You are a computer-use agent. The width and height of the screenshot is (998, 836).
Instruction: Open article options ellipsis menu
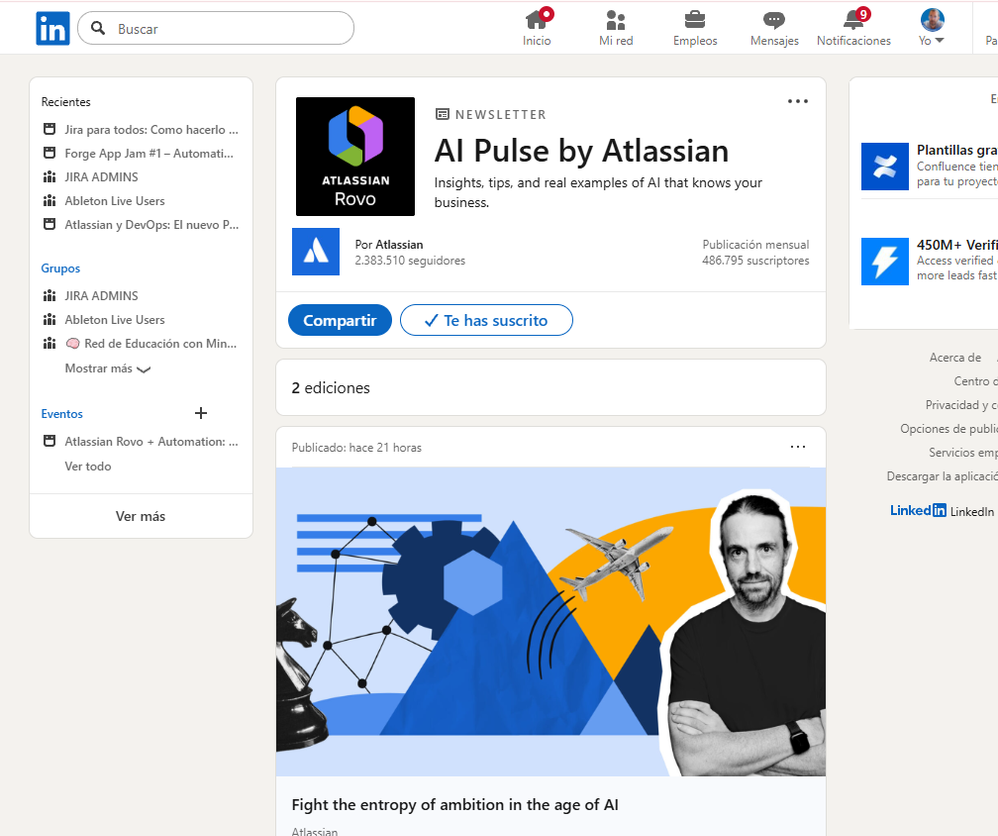click(x=798, y=447)
